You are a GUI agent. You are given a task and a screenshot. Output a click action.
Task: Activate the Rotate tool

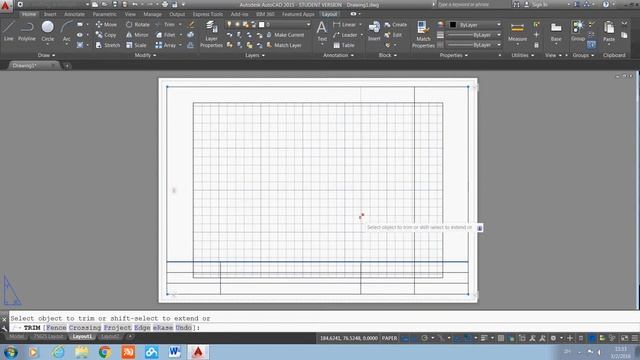[138, 24]
